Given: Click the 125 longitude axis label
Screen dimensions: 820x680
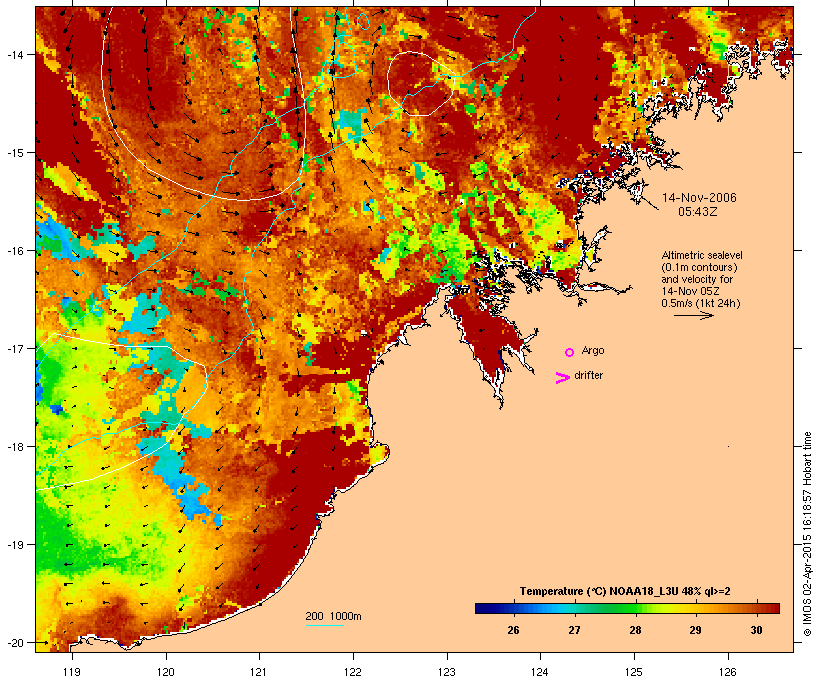Looking at the screenshot, I should click(x=634, y=672).
